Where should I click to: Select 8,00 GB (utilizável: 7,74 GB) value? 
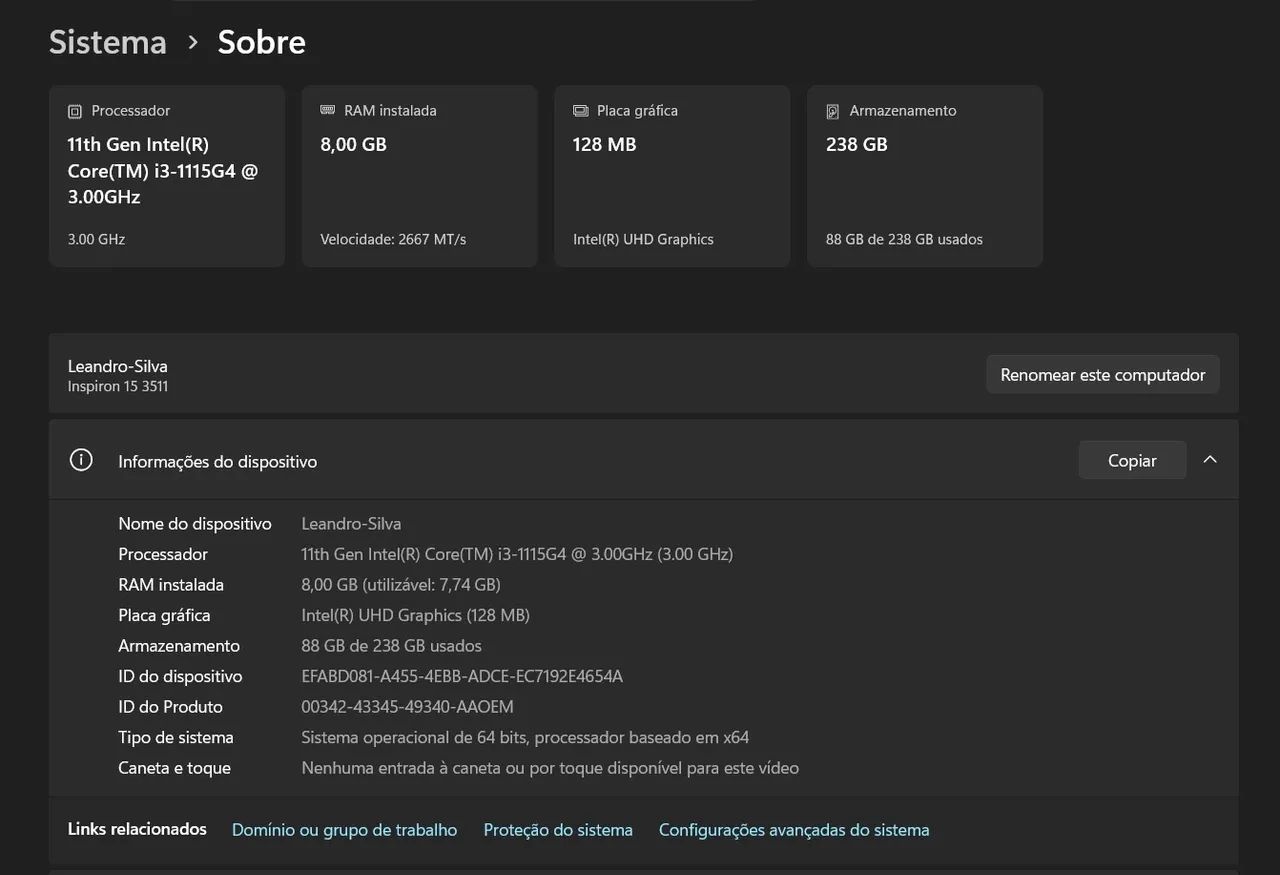click(x=401, y=584)
